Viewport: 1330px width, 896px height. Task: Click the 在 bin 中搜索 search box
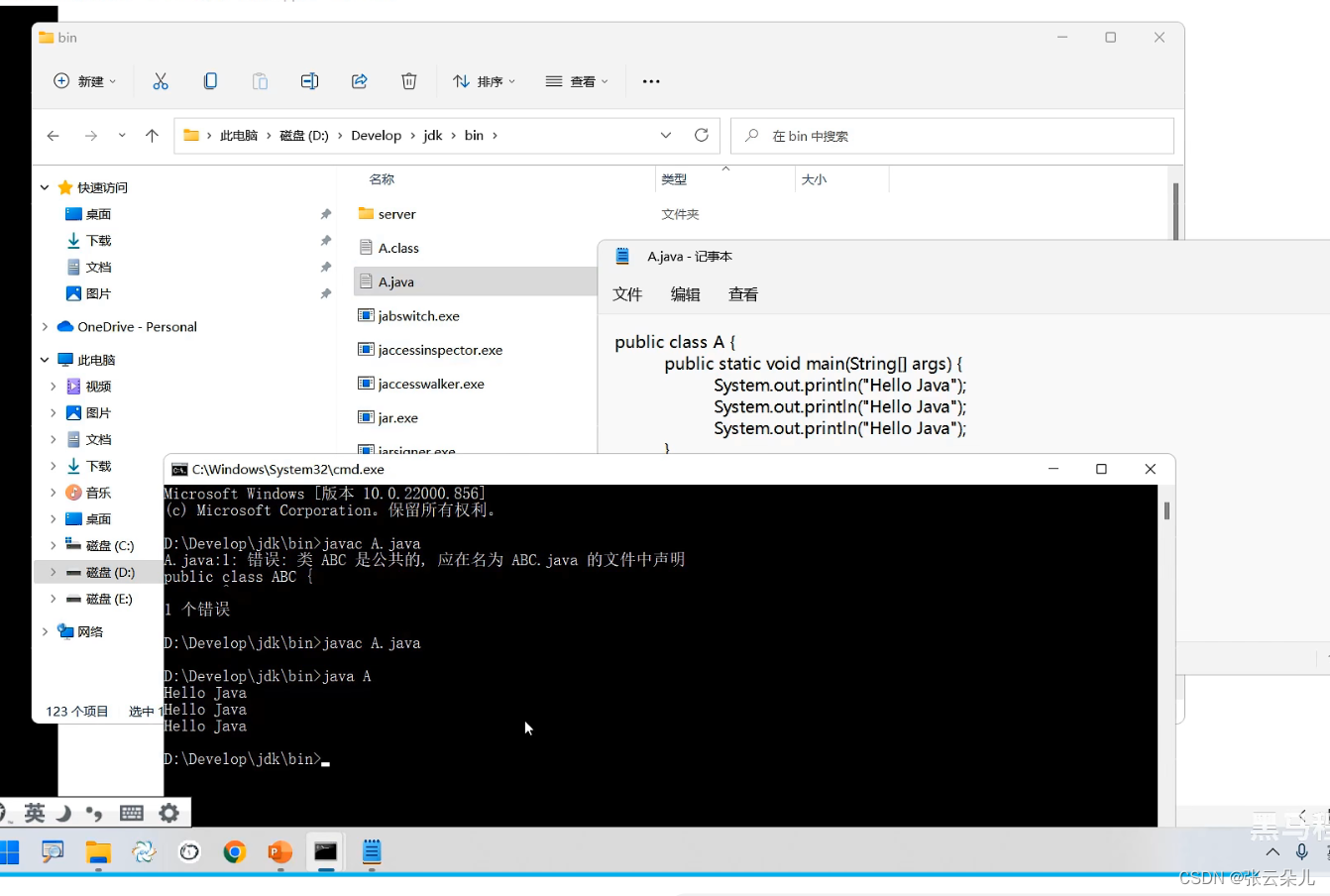pos(951,135)
